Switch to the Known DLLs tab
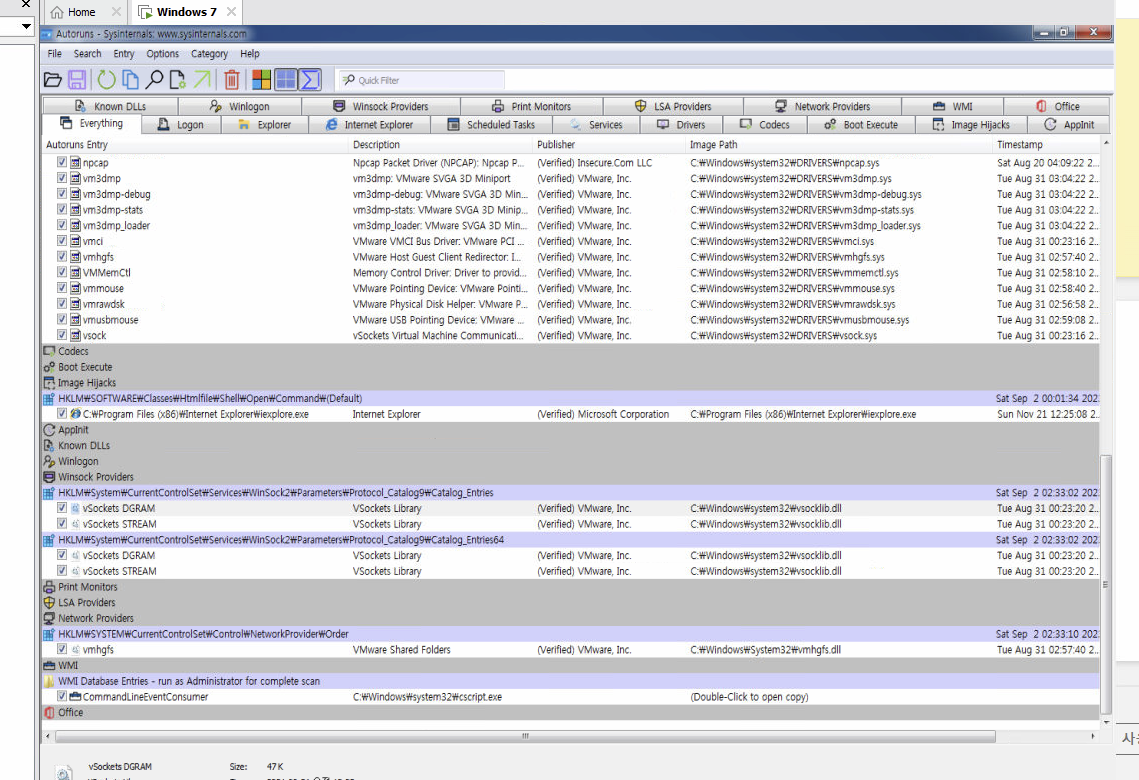Image resolution: width=1139 pixels, height=780 pixels. point(110,106)
